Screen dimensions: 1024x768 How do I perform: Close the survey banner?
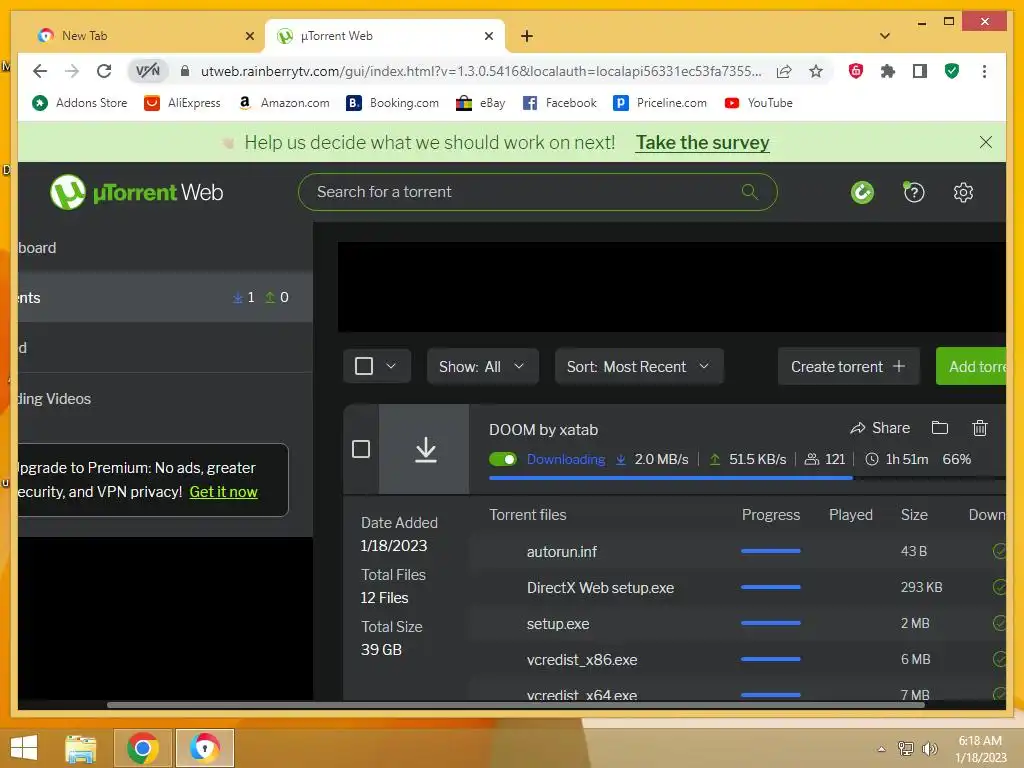click(x=985, y=142)
